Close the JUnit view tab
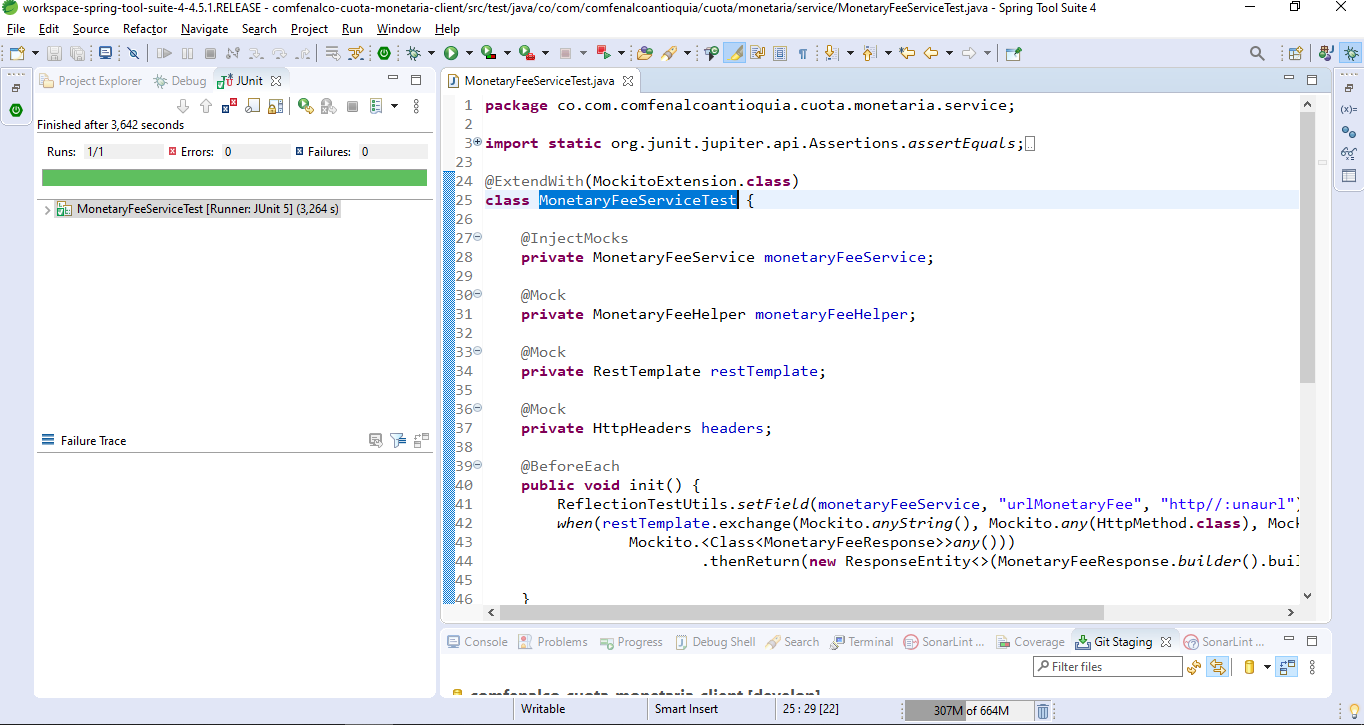The width and height of the screenshot is (1364, 725). 276,81
